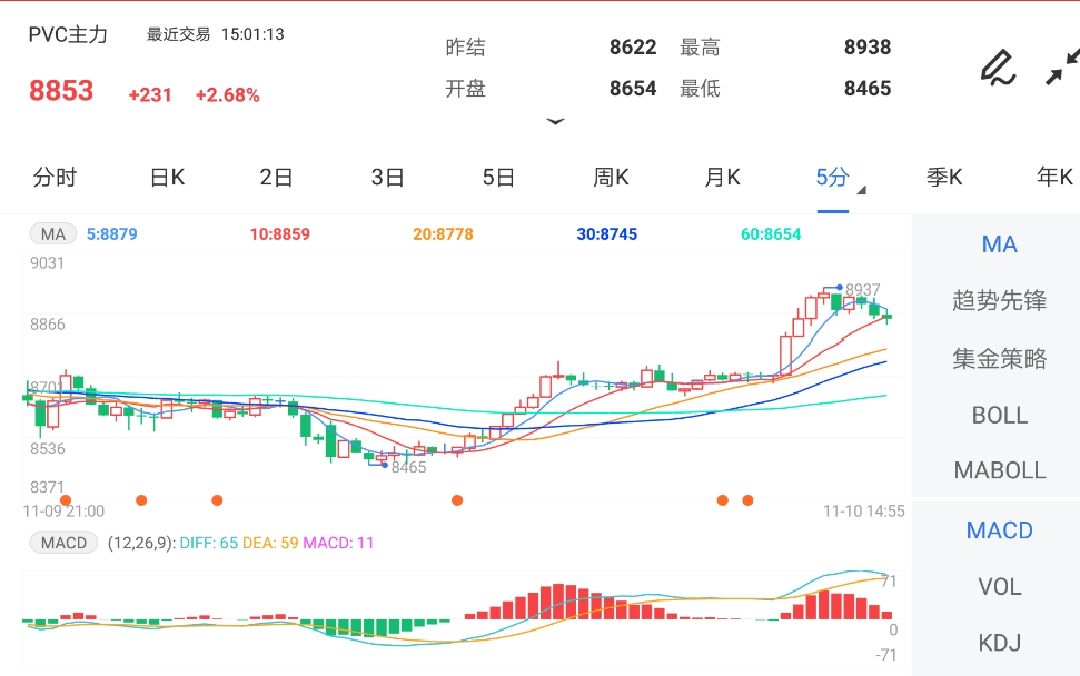Viewport: 1080px width, 676px height.
Task: Select the 2日 chart tab
Action: click(276, 178)
